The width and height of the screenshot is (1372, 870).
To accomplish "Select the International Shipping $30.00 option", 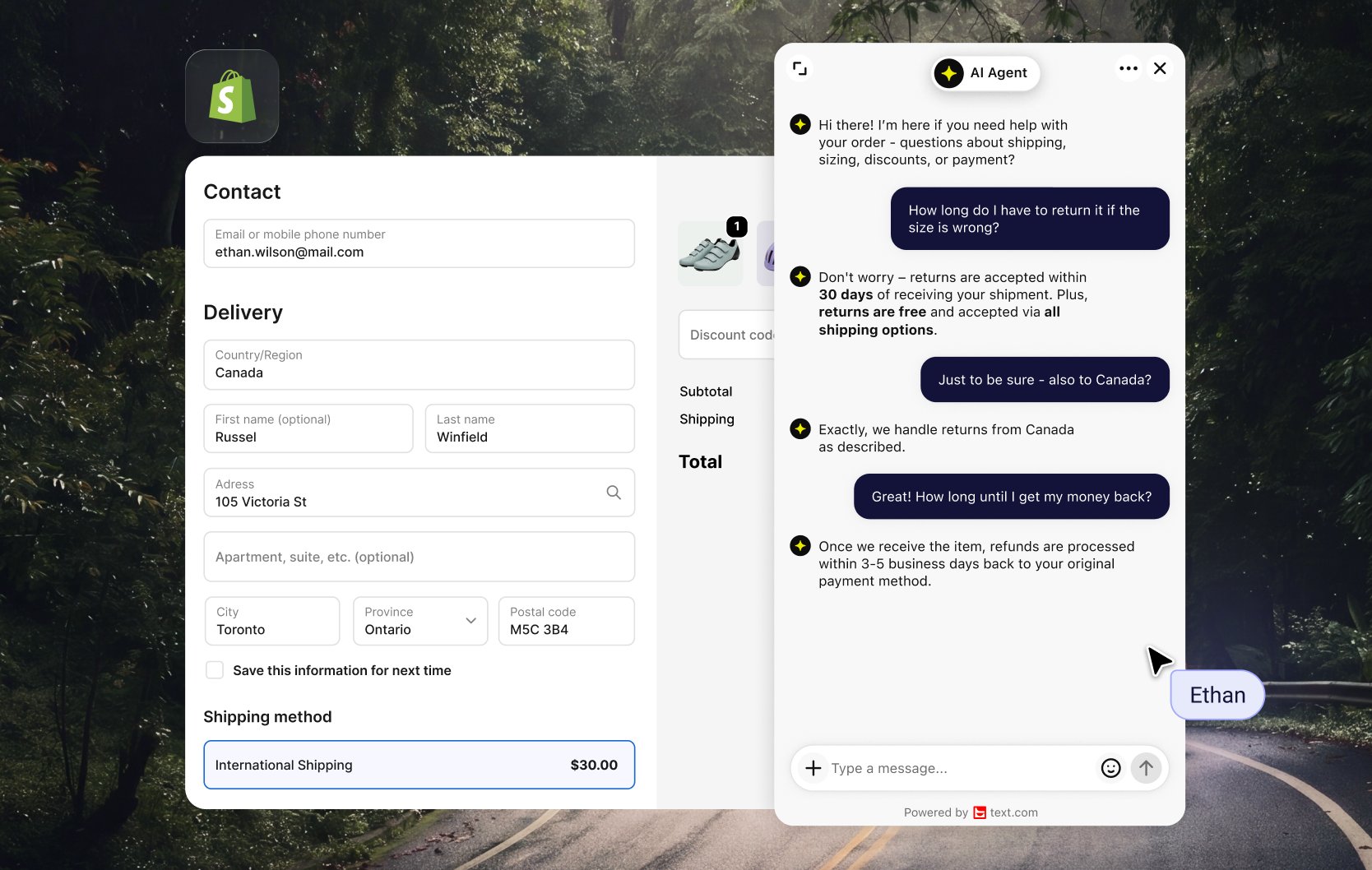I will point(419,765).
